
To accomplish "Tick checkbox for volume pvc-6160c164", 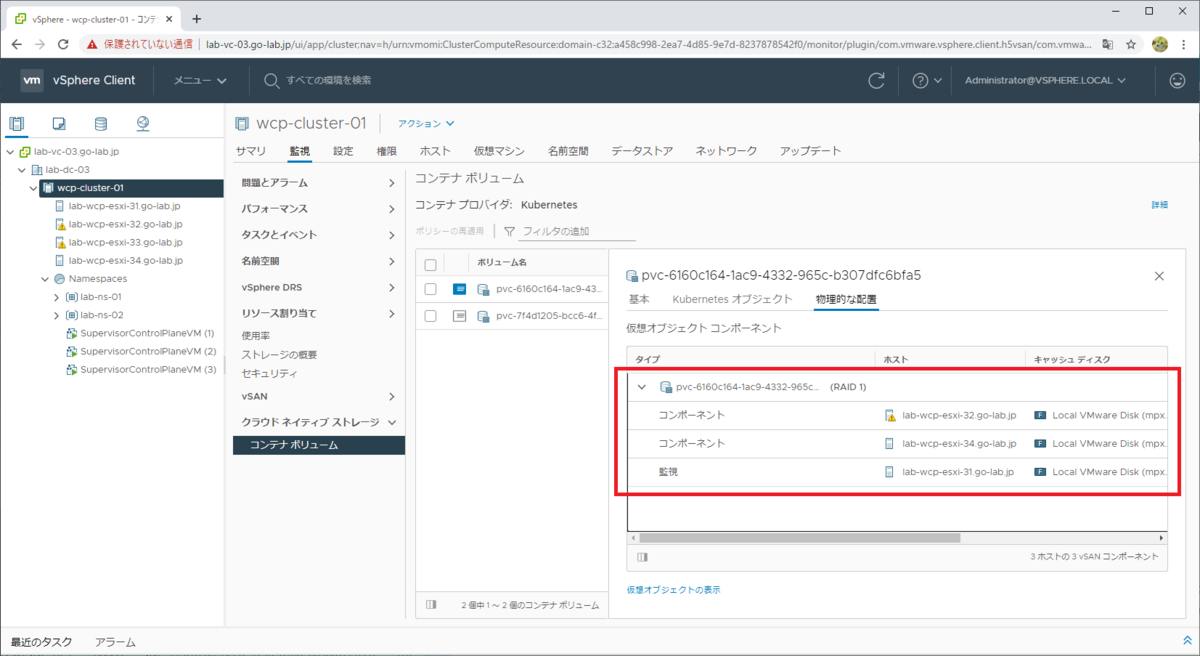I will coord(430,289).
